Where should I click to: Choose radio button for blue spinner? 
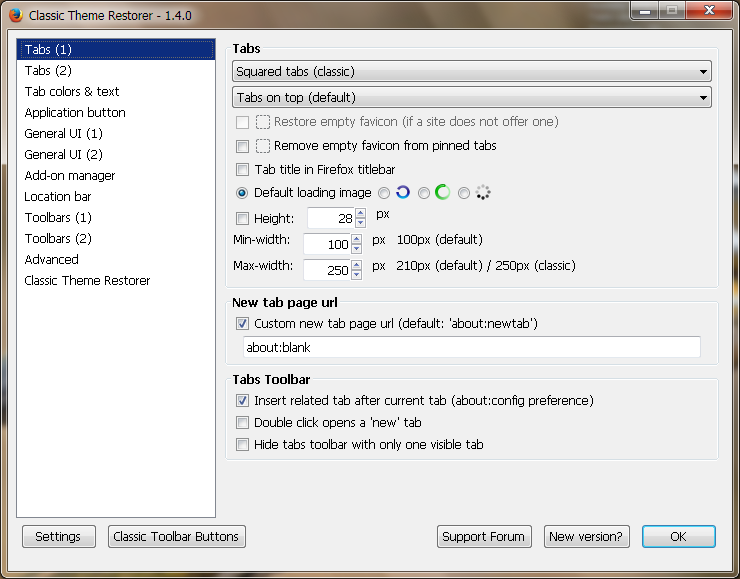(384, 193)
